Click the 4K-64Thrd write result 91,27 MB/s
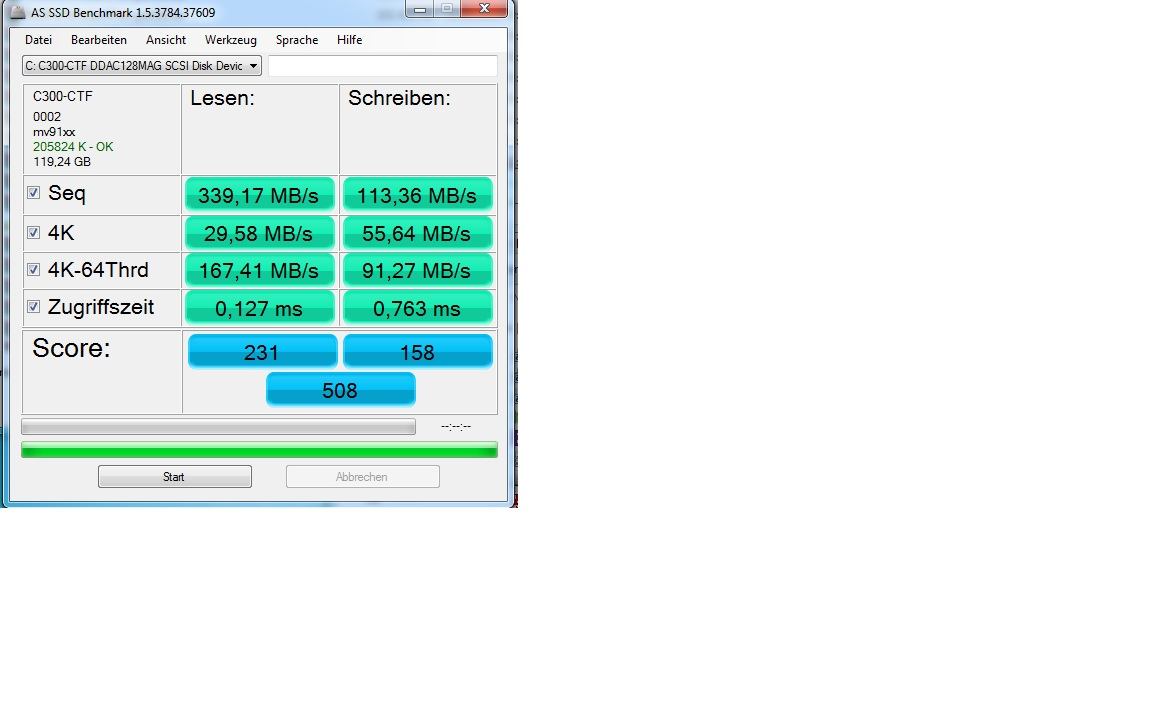Viewport: 1152px width, 720px height. (x=417, y=270)
